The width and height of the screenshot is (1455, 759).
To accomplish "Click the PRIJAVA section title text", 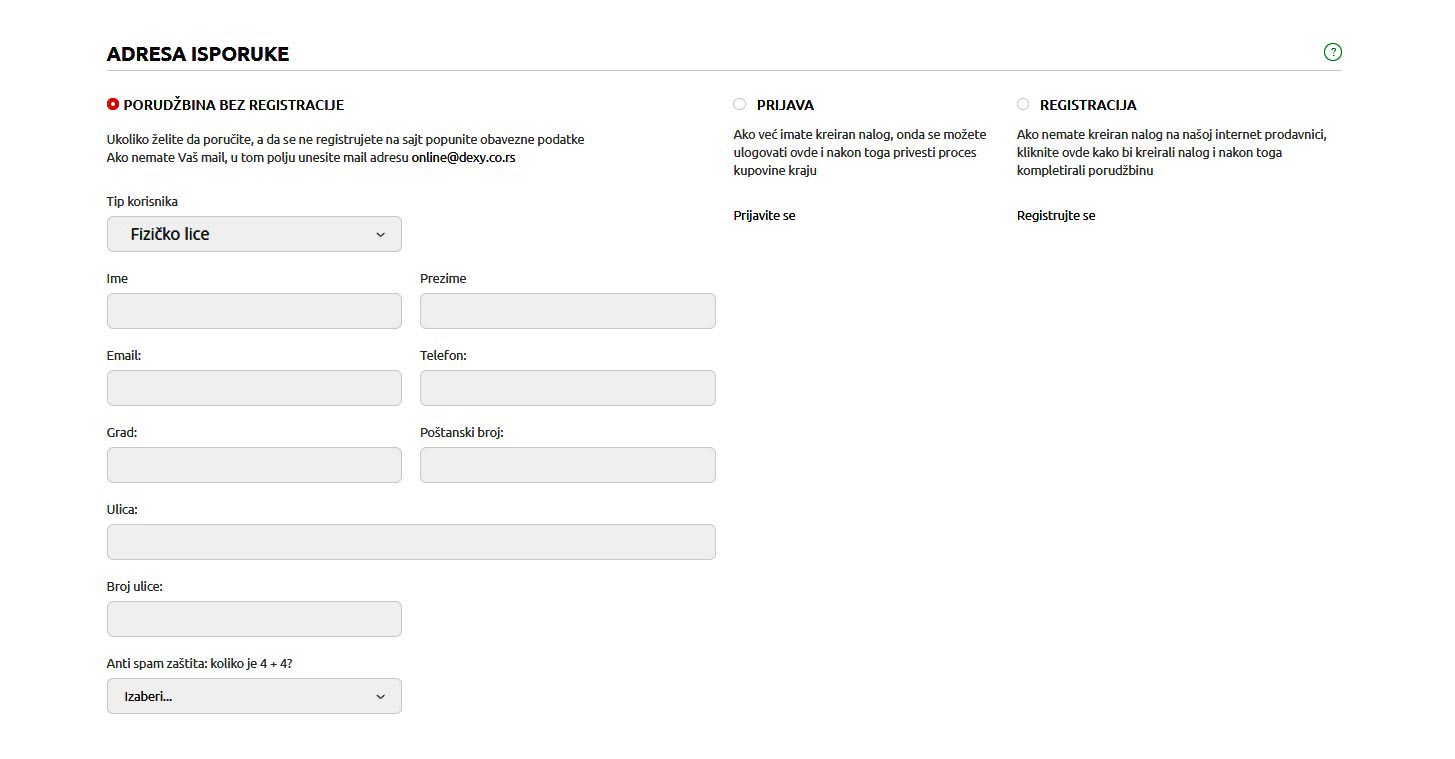I will pyautogui.click(x=785, y=104).
